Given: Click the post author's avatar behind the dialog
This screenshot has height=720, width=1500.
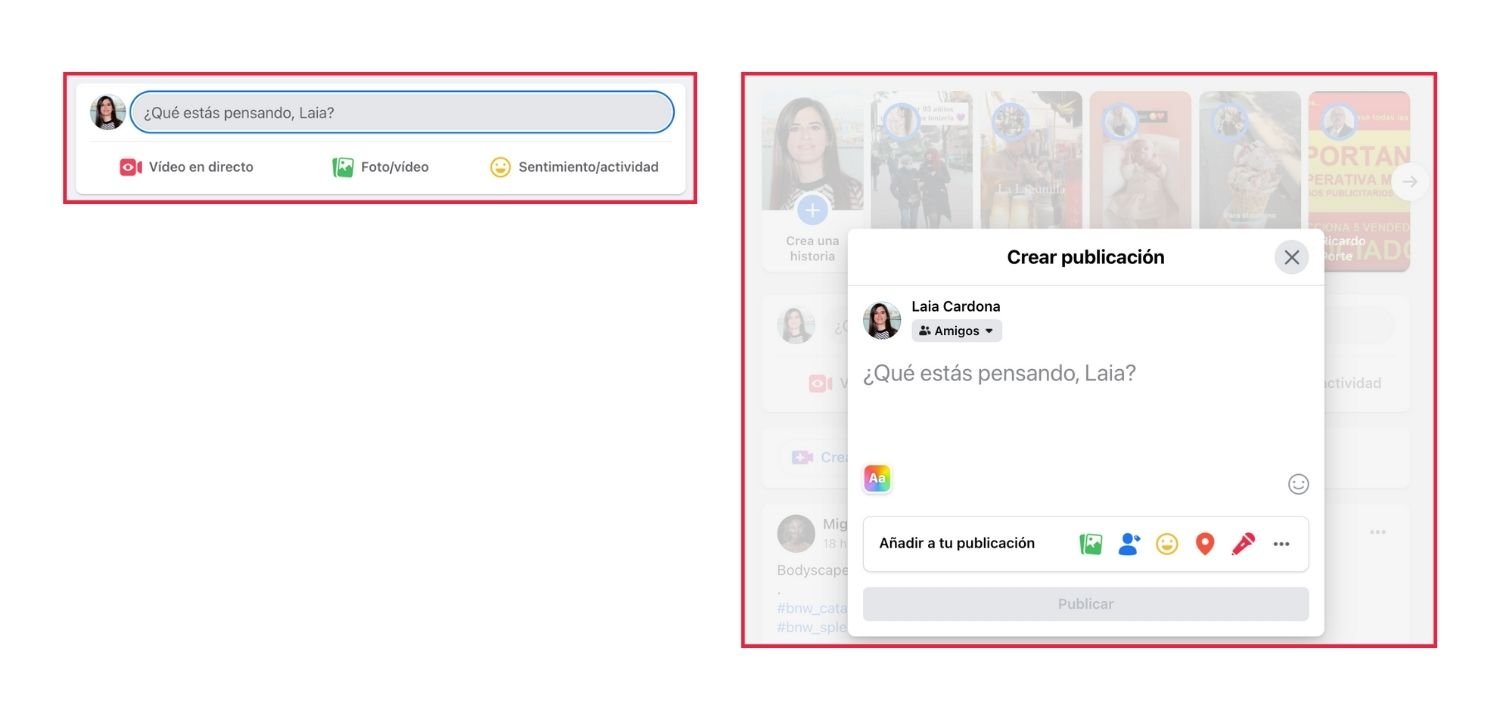Looking at the screenshot, I should [x=796, y=534].
